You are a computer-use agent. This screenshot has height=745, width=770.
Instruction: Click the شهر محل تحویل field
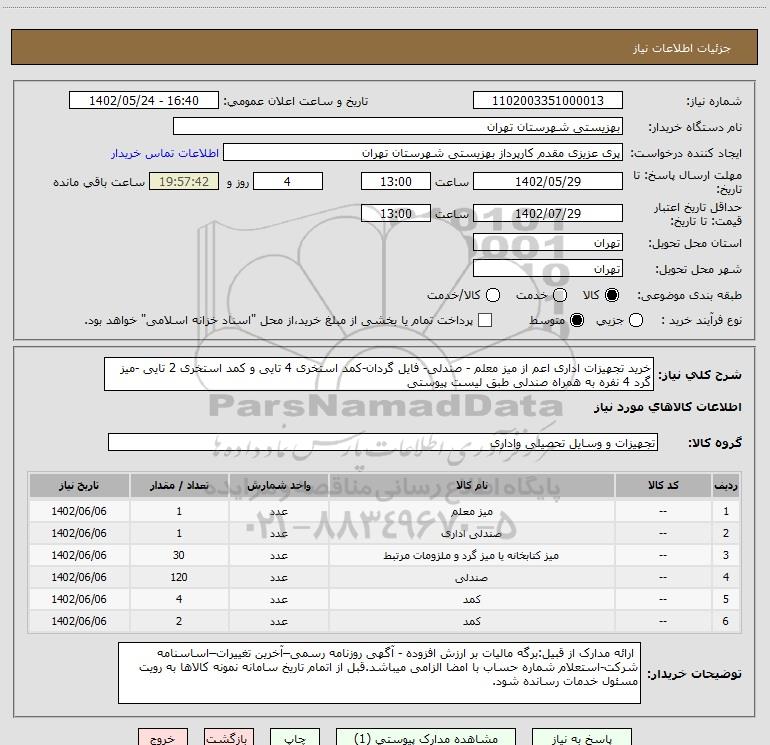[x=548, y=268]
